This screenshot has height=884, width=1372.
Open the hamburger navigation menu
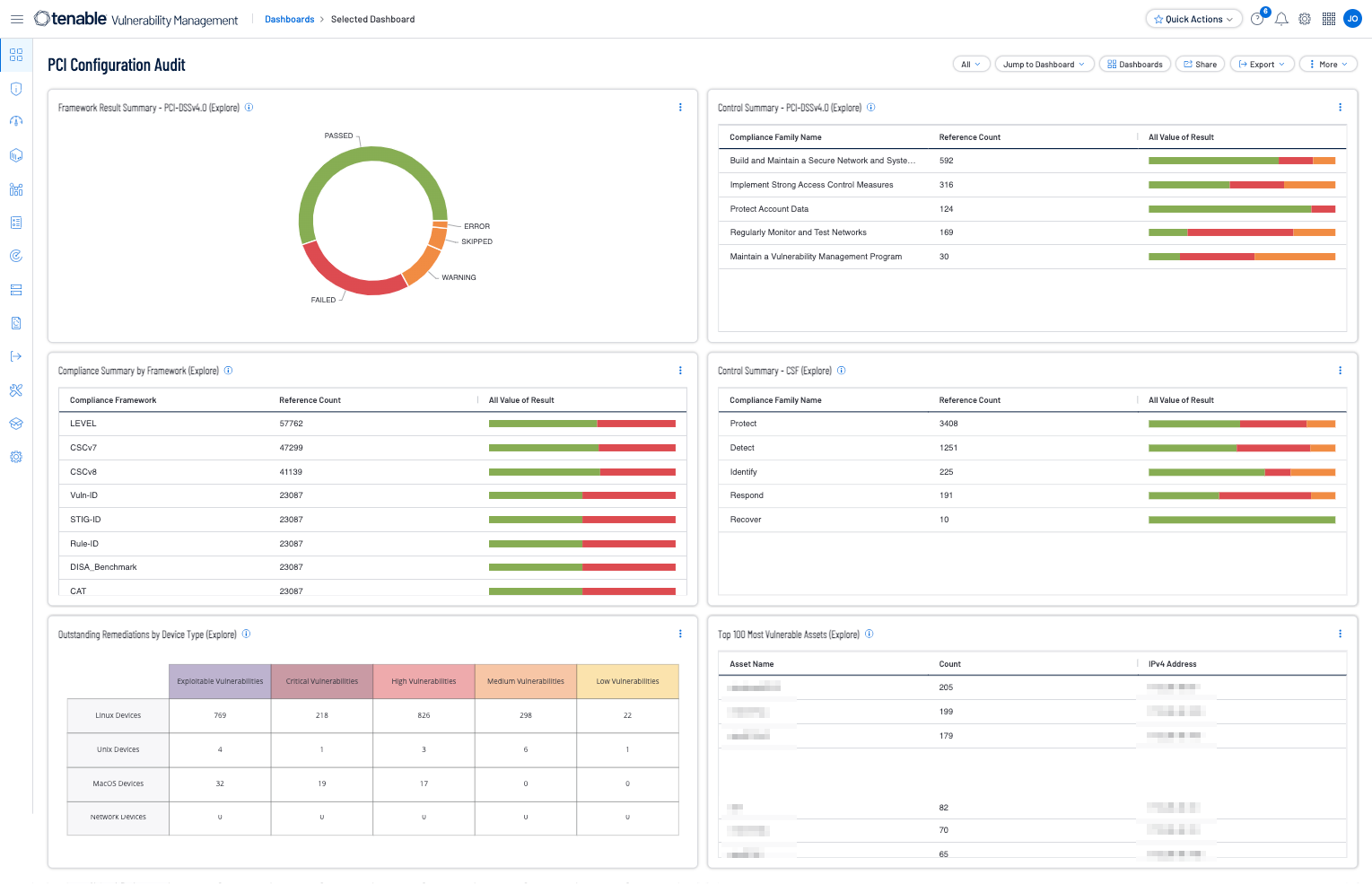click(x=16, y=19)
